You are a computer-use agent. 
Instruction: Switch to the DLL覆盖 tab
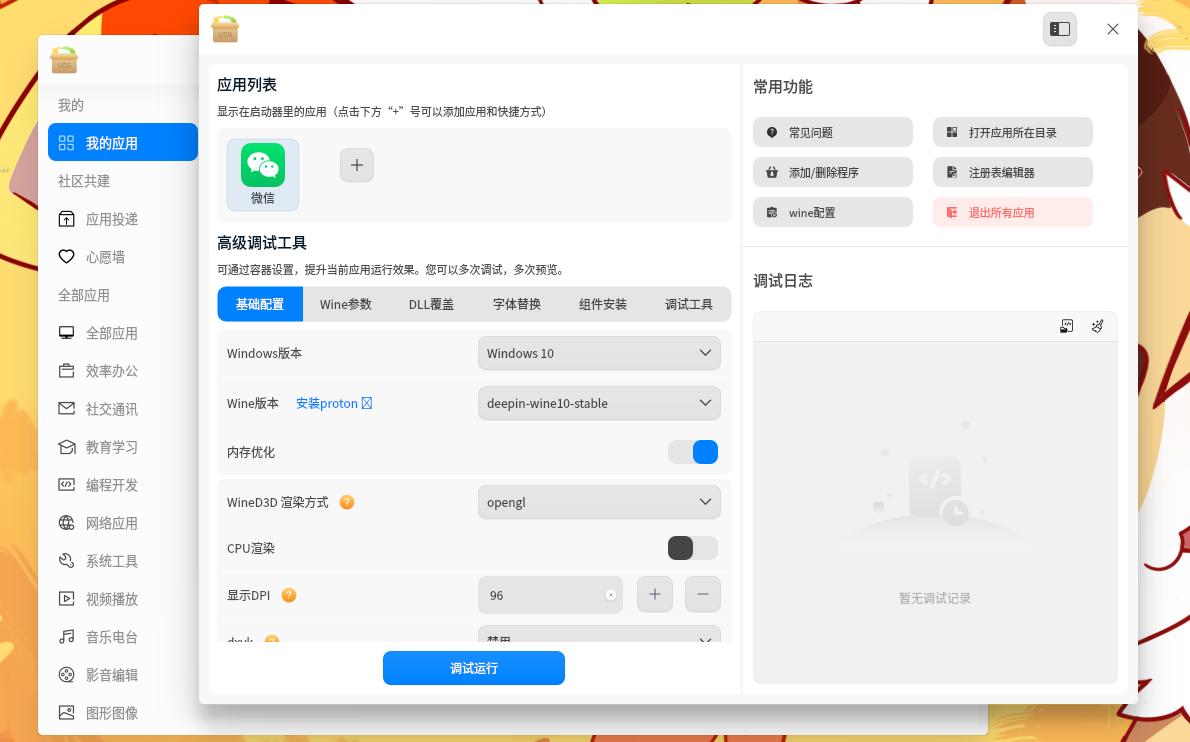pos(431,304)
